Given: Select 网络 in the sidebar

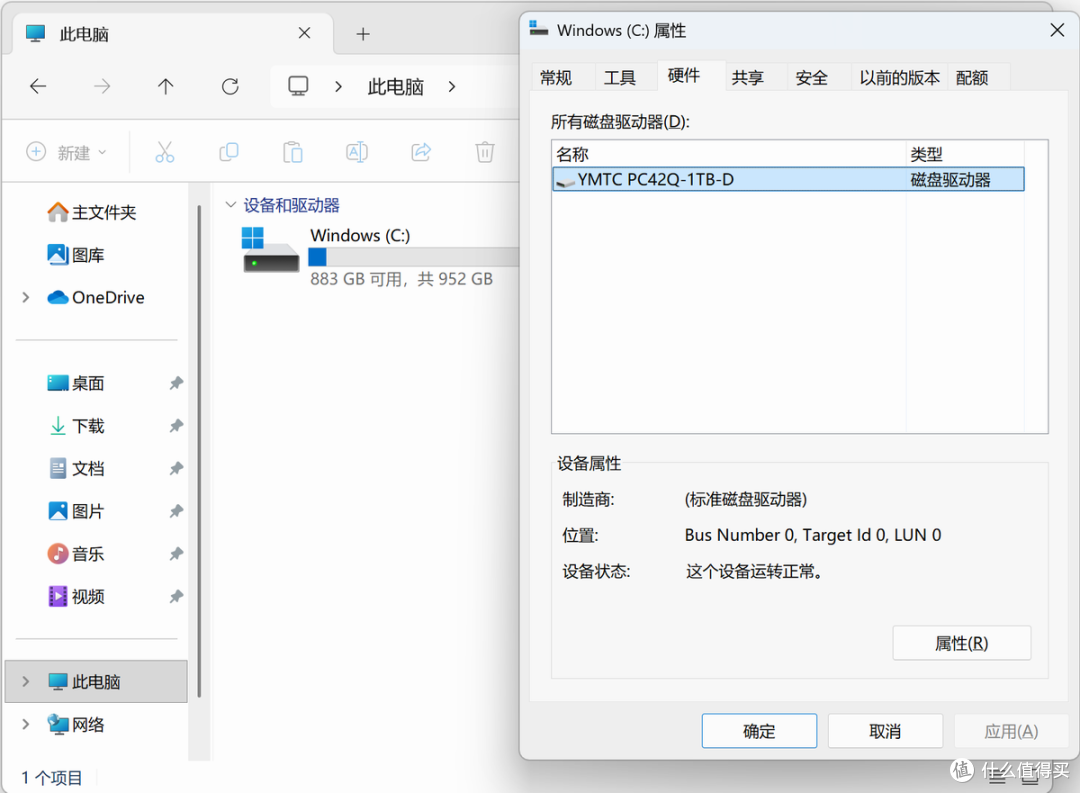Looking at the screenshot, I should 76,724.
